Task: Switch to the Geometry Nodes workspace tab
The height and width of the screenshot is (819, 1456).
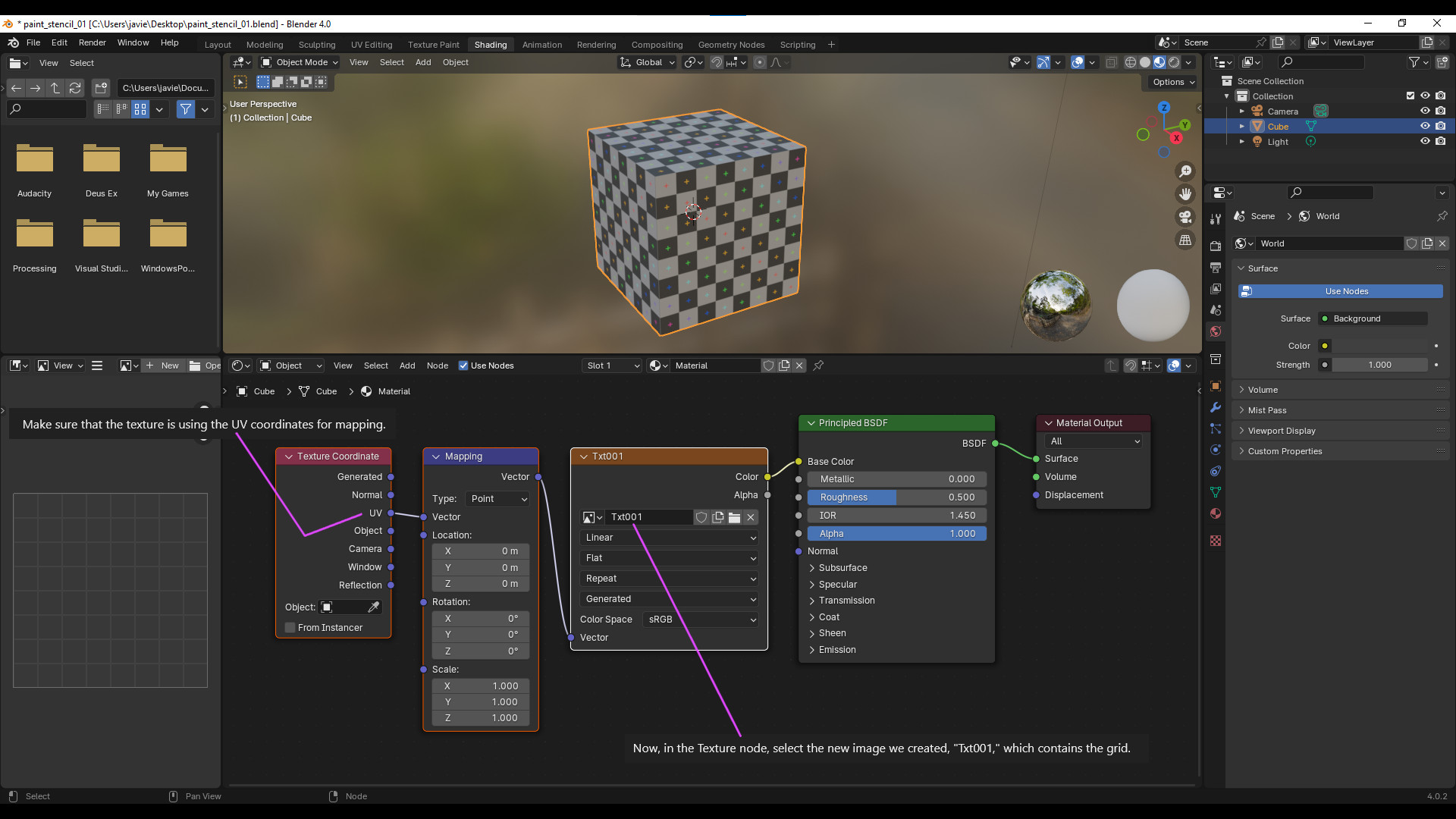Action: pos(731,45)
